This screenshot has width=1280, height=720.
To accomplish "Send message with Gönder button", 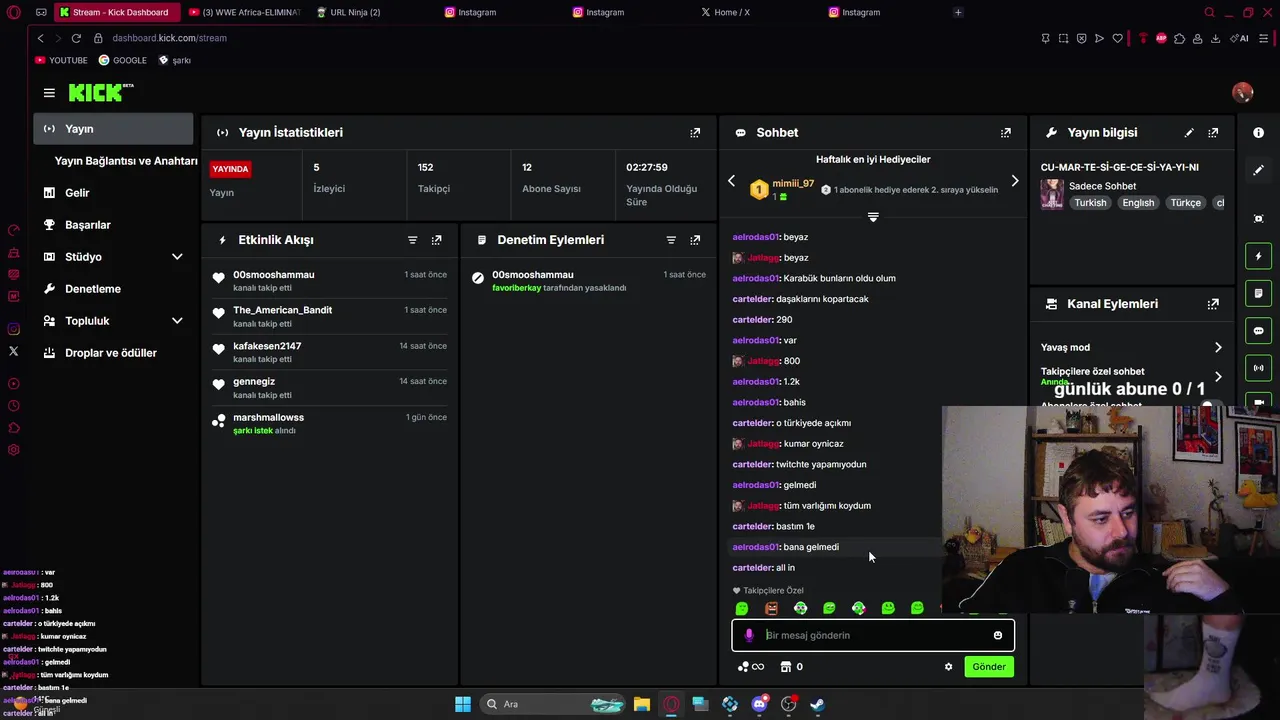I will point(989,667).
